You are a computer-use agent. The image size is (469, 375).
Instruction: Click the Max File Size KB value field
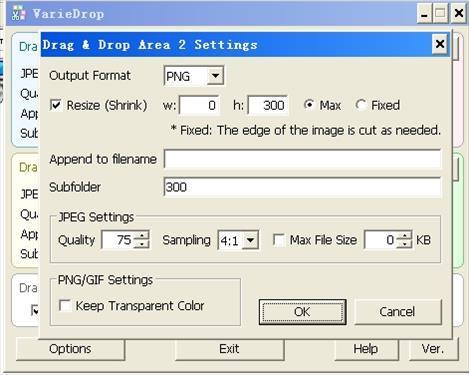(381, 240)
